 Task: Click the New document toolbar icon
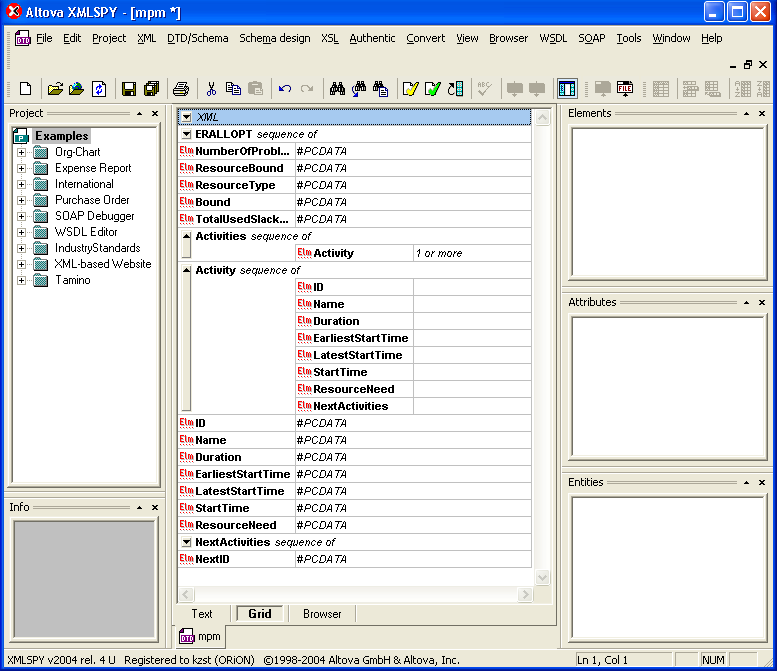25,89
